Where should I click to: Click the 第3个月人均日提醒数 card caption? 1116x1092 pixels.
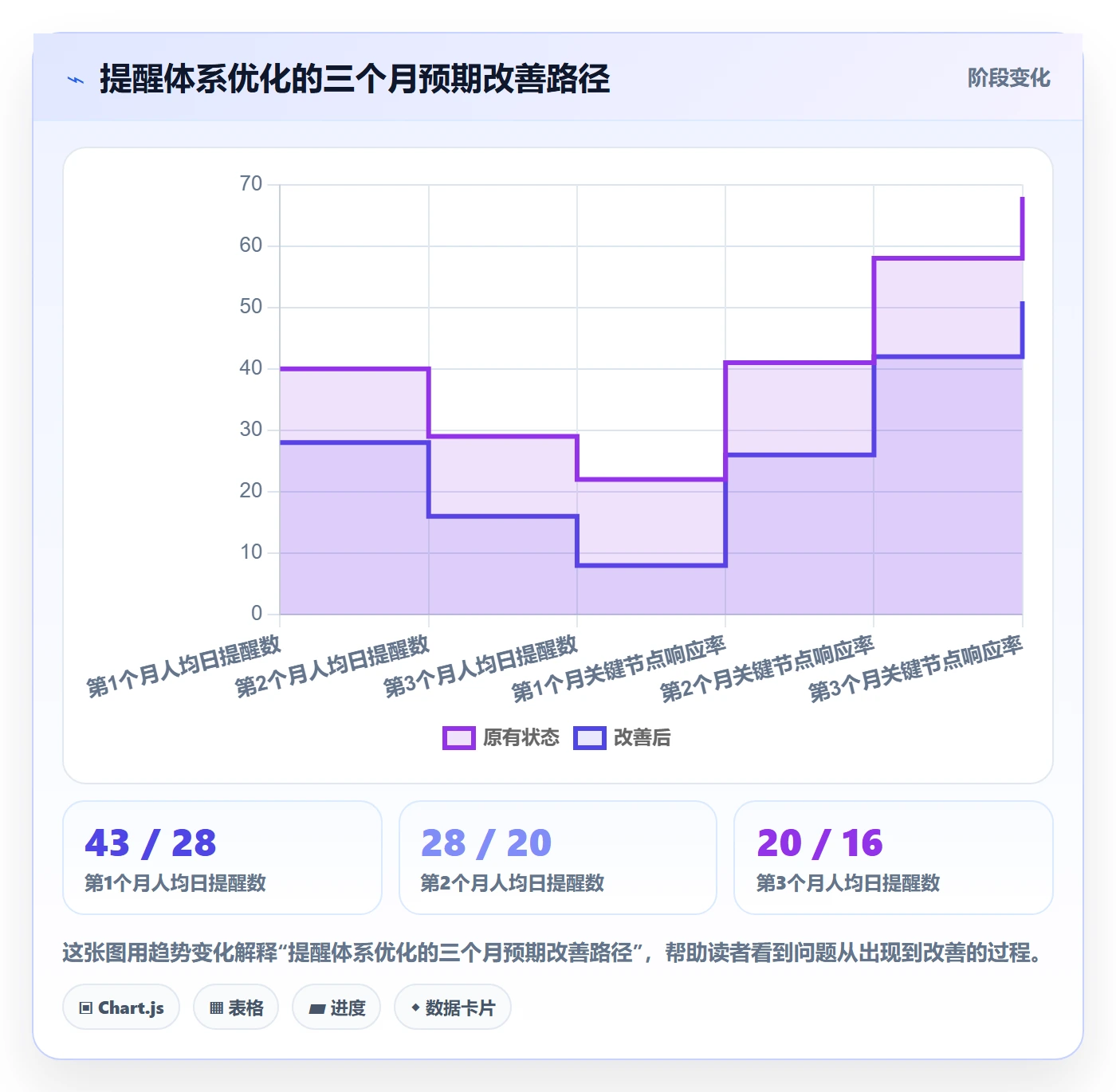click(x=848, y=883)
